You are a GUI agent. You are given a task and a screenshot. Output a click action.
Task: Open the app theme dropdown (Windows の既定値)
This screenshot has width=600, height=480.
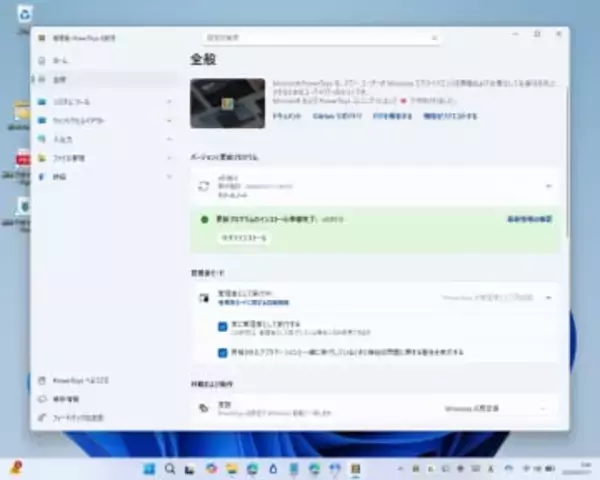click(x=497, y=408)
